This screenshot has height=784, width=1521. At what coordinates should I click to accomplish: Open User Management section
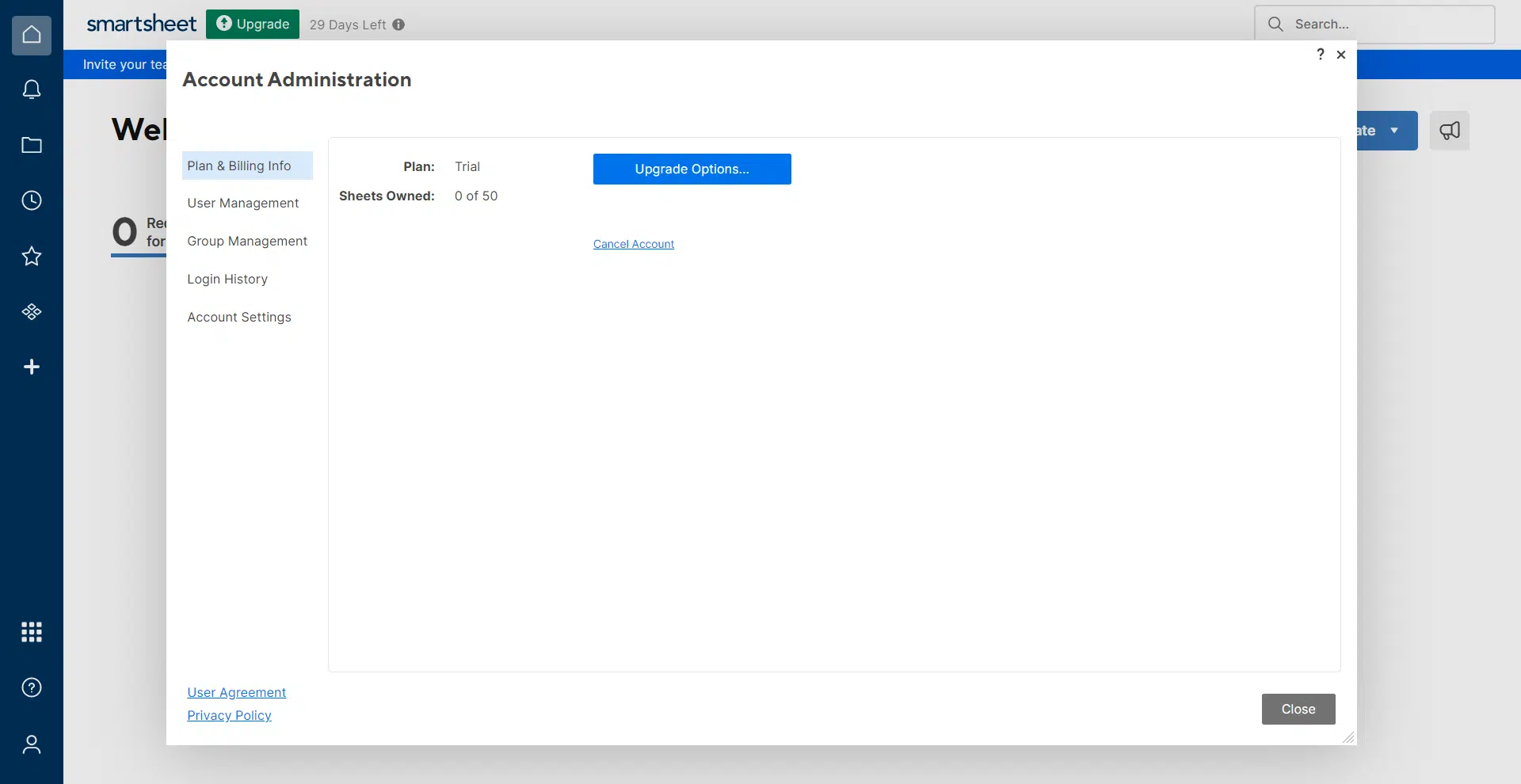[x=243, y=204]
